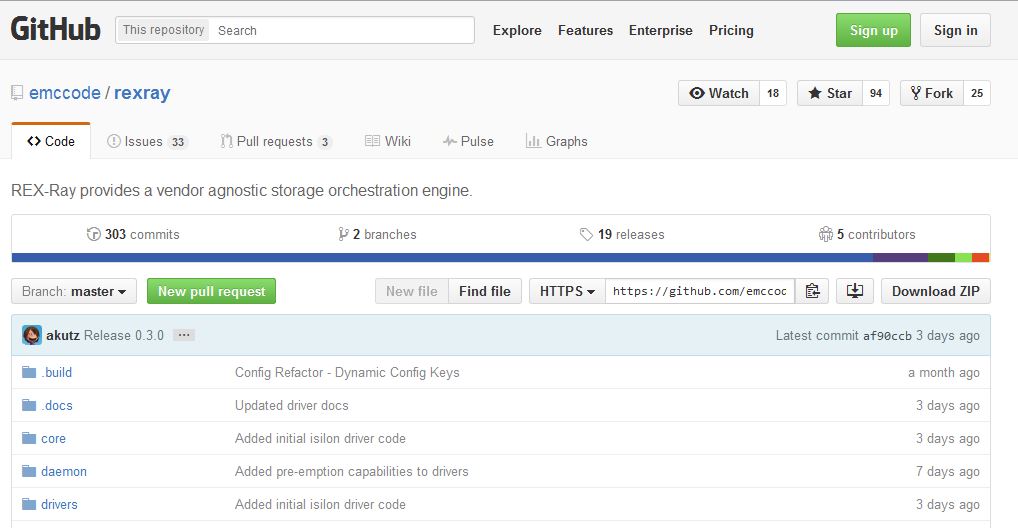Click the core folder icon

point(29,438)
